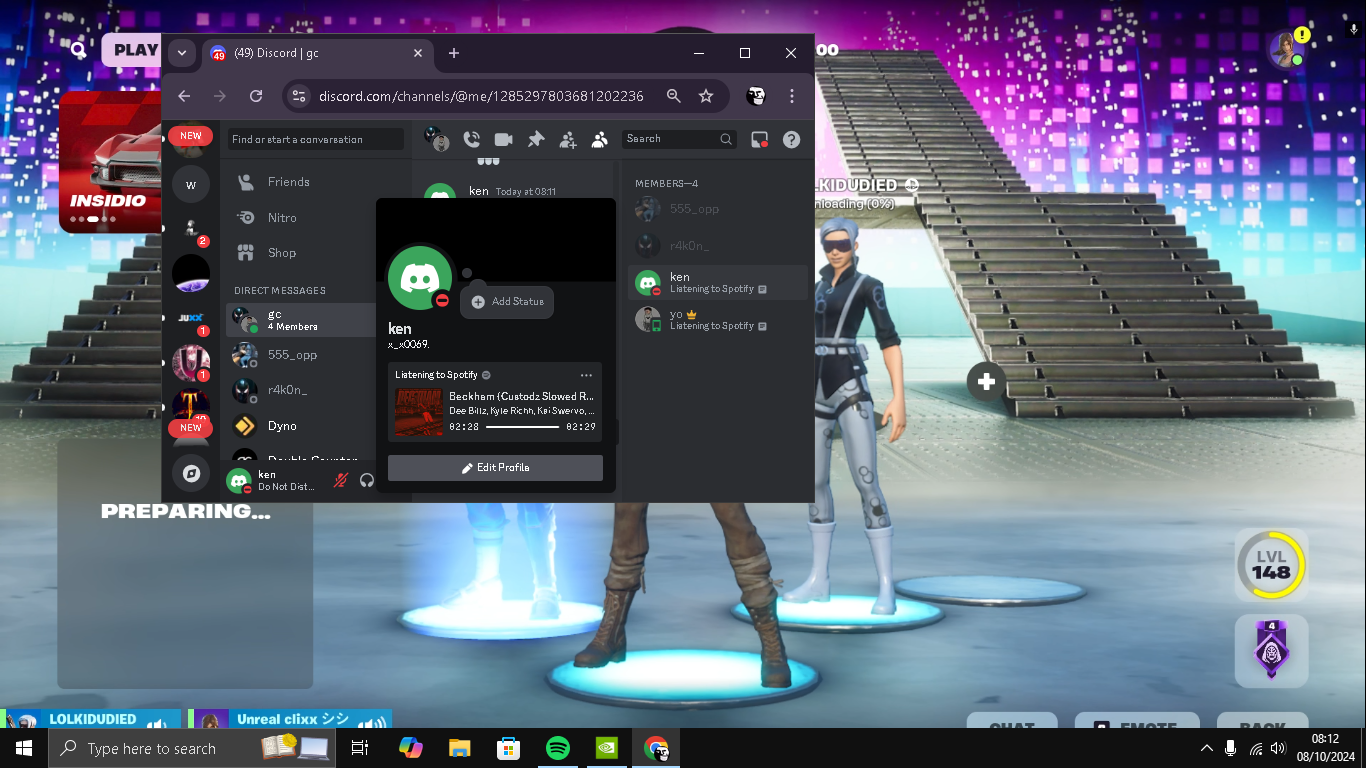
Task: Unmute the microphone in user panel
Action: [341, 480]
